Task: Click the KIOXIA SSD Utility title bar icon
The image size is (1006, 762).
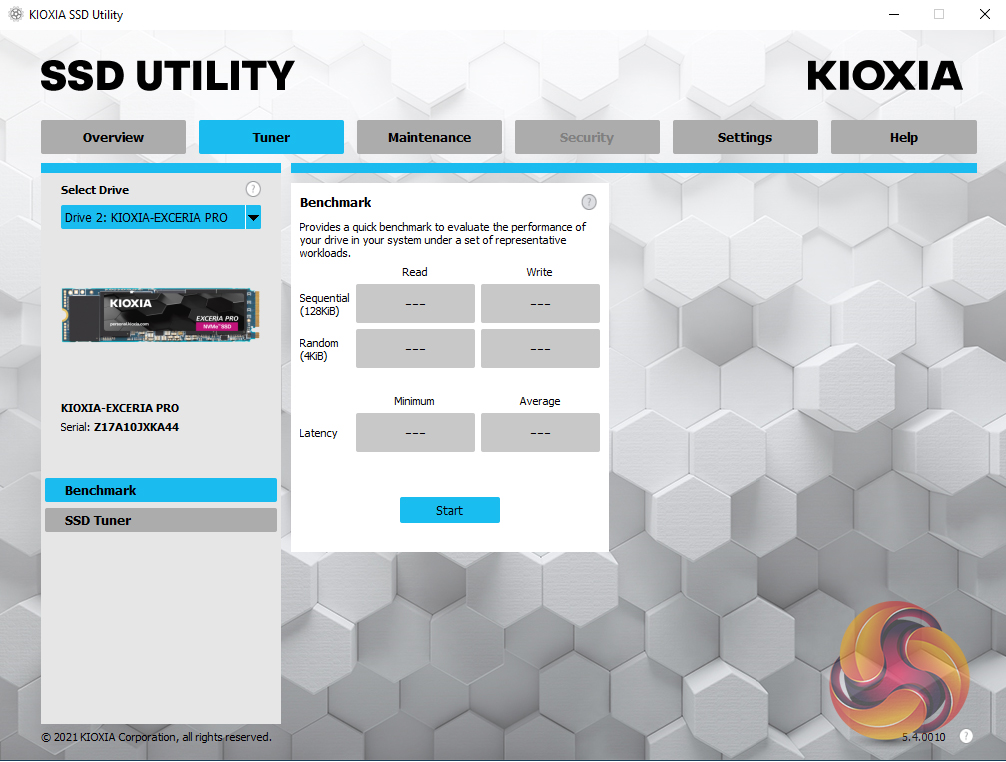Action: tap(15, 14)
